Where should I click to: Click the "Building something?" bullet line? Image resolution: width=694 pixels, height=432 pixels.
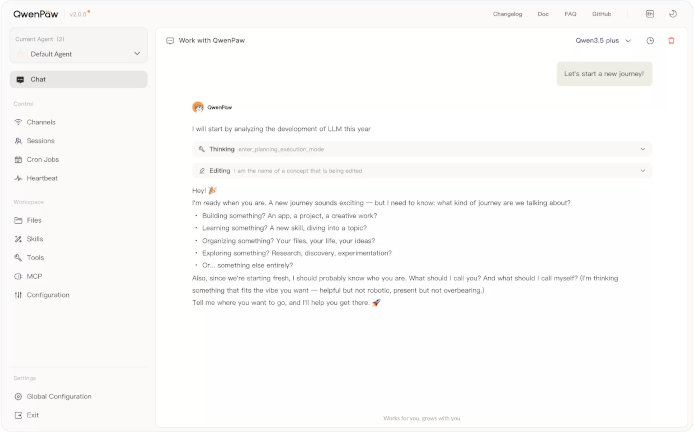coord(289,216)
